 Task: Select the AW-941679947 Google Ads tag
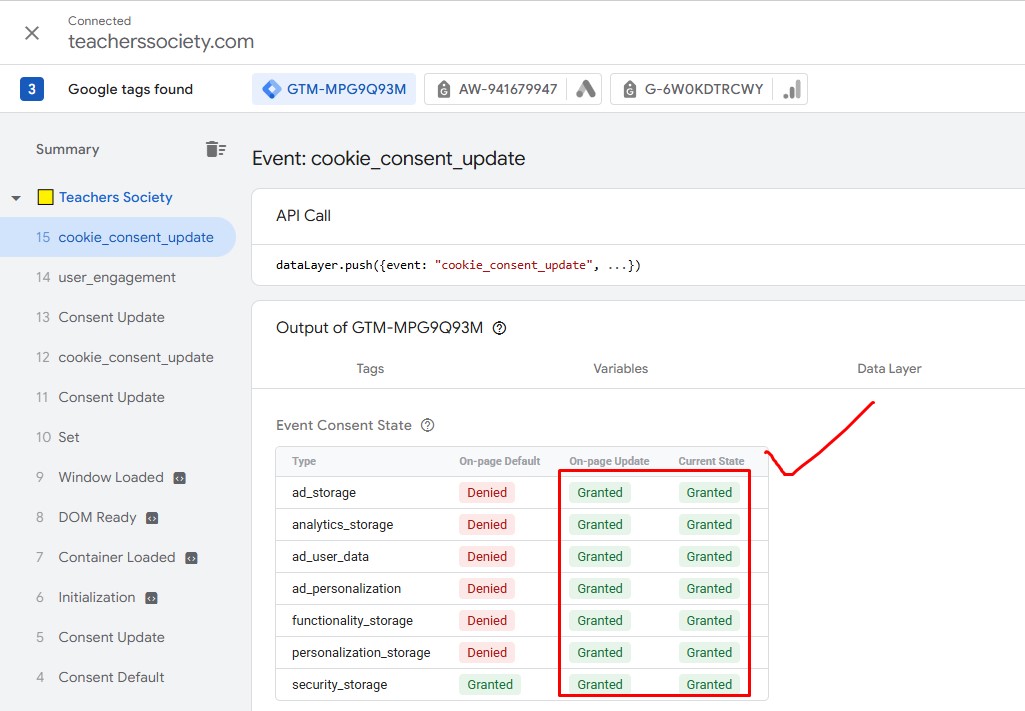(508, 89)
